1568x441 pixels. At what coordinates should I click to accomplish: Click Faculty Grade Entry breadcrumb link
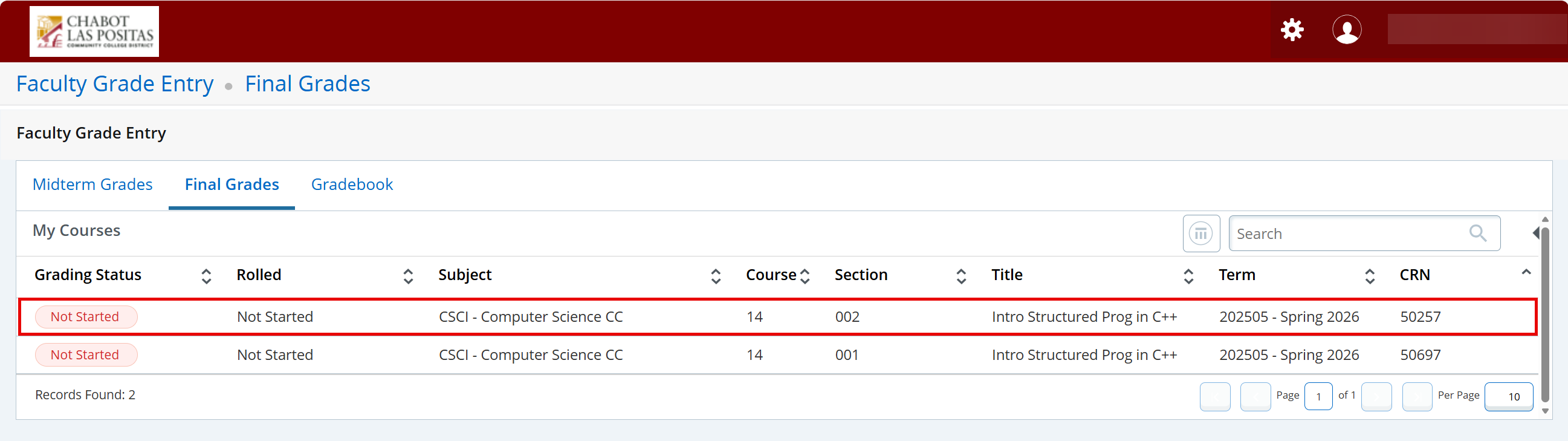115,83
